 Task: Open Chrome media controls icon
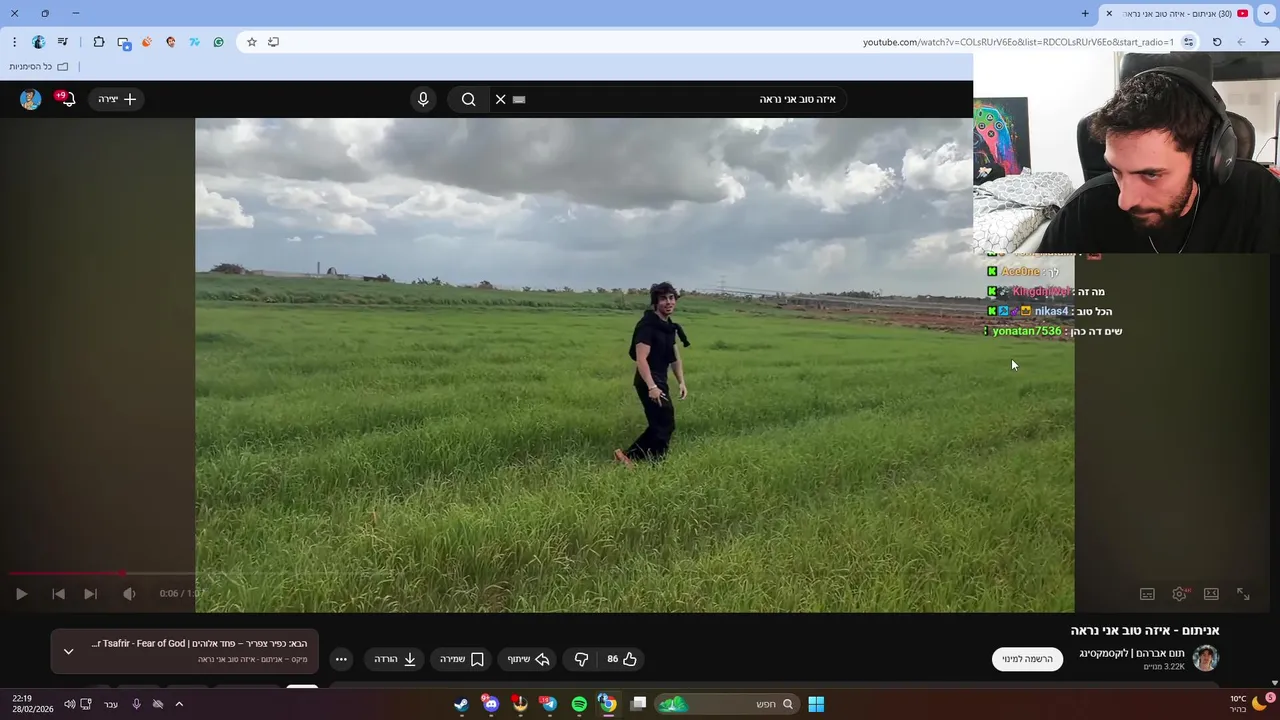(63, 42)
